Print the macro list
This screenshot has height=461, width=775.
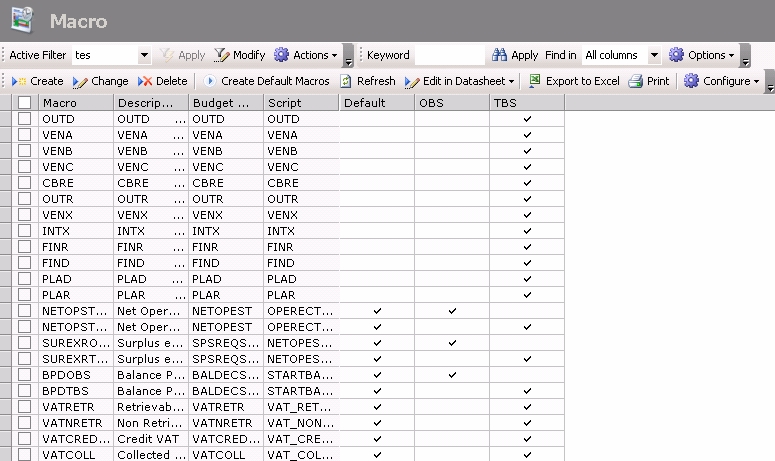[x=635, y=81]
